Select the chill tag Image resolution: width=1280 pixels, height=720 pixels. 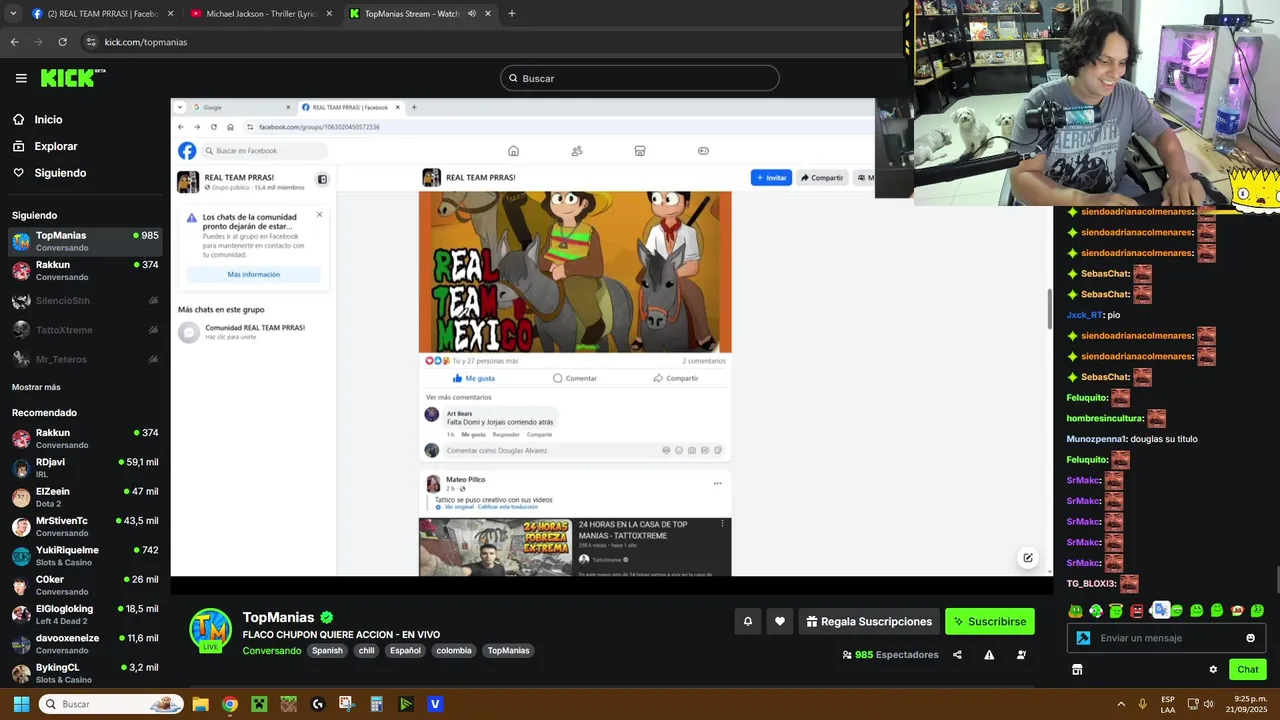click(x=366, y=650)
